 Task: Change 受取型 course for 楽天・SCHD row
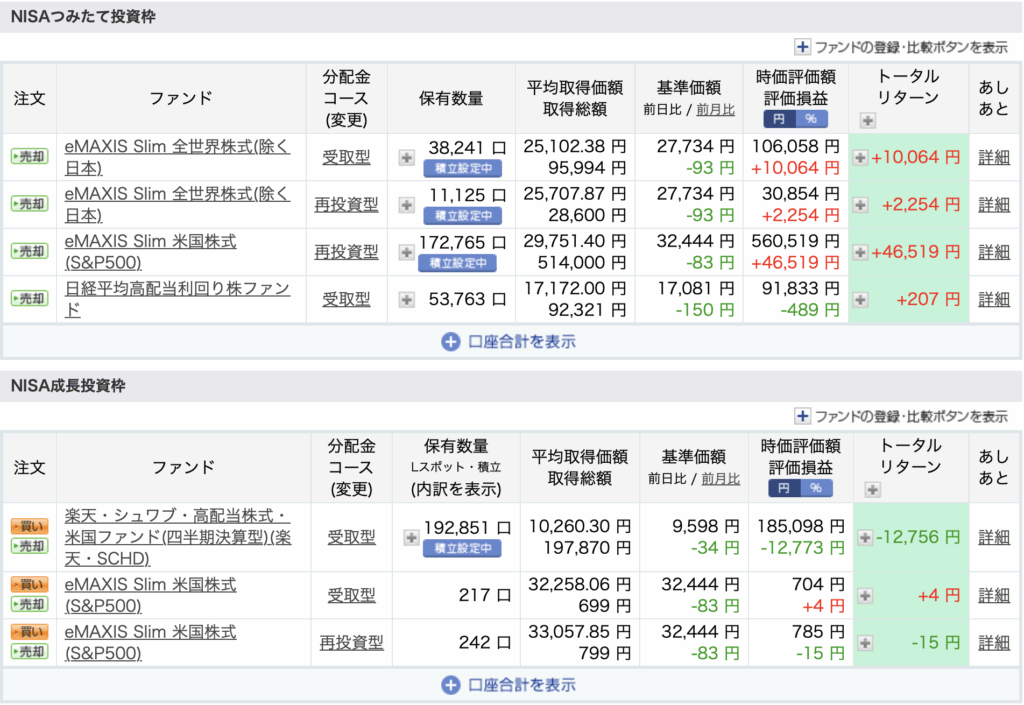[x=351, y=537]
